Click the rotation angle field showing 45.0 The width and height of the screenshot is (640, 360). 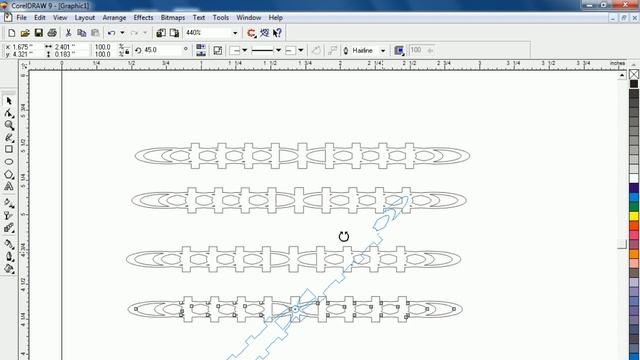163,50
